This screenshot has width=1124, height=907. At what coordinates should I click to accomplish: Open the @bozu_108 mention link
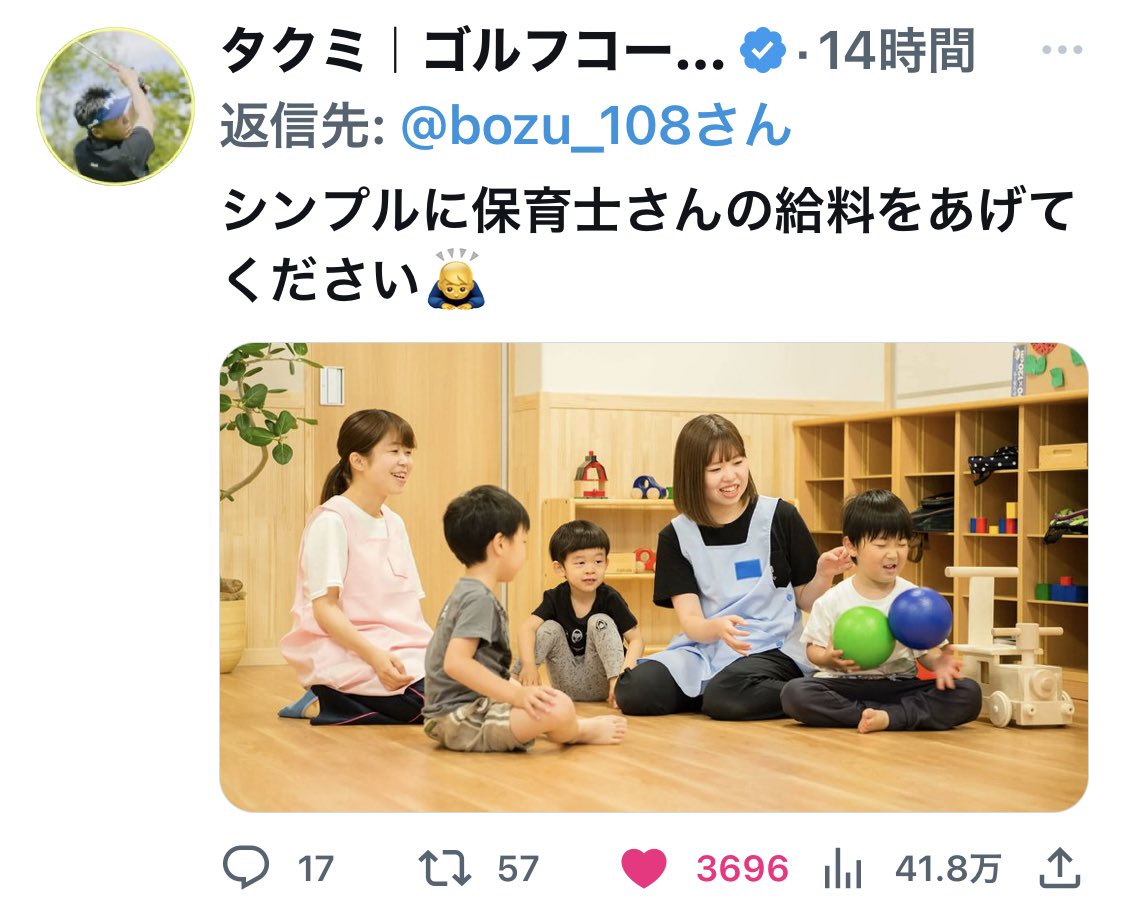596,125
